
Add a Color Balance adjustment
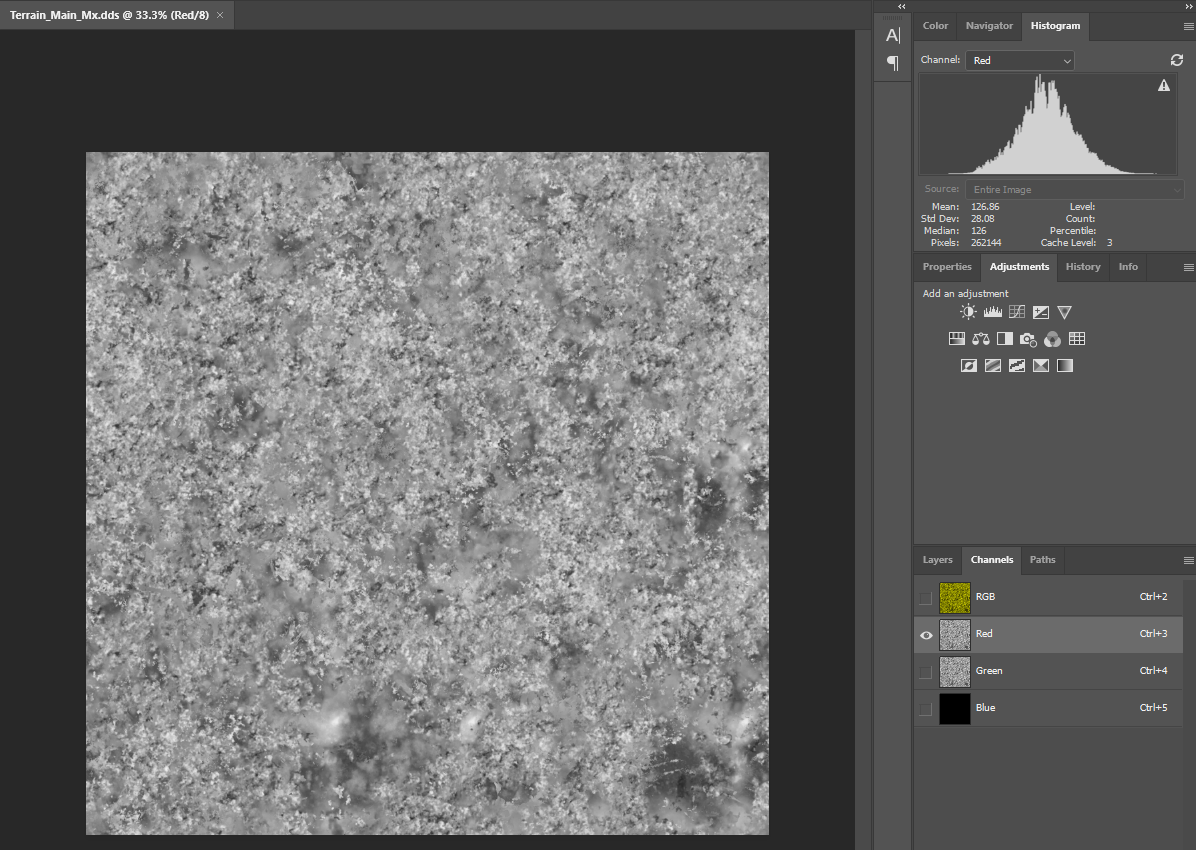pos(981,339)
